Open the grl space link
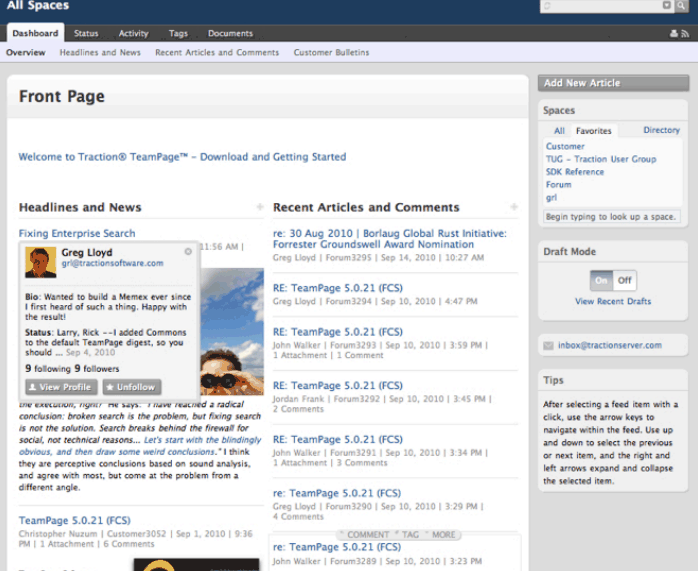The height and width of the screenshot is (571, 698). [551, 198]
